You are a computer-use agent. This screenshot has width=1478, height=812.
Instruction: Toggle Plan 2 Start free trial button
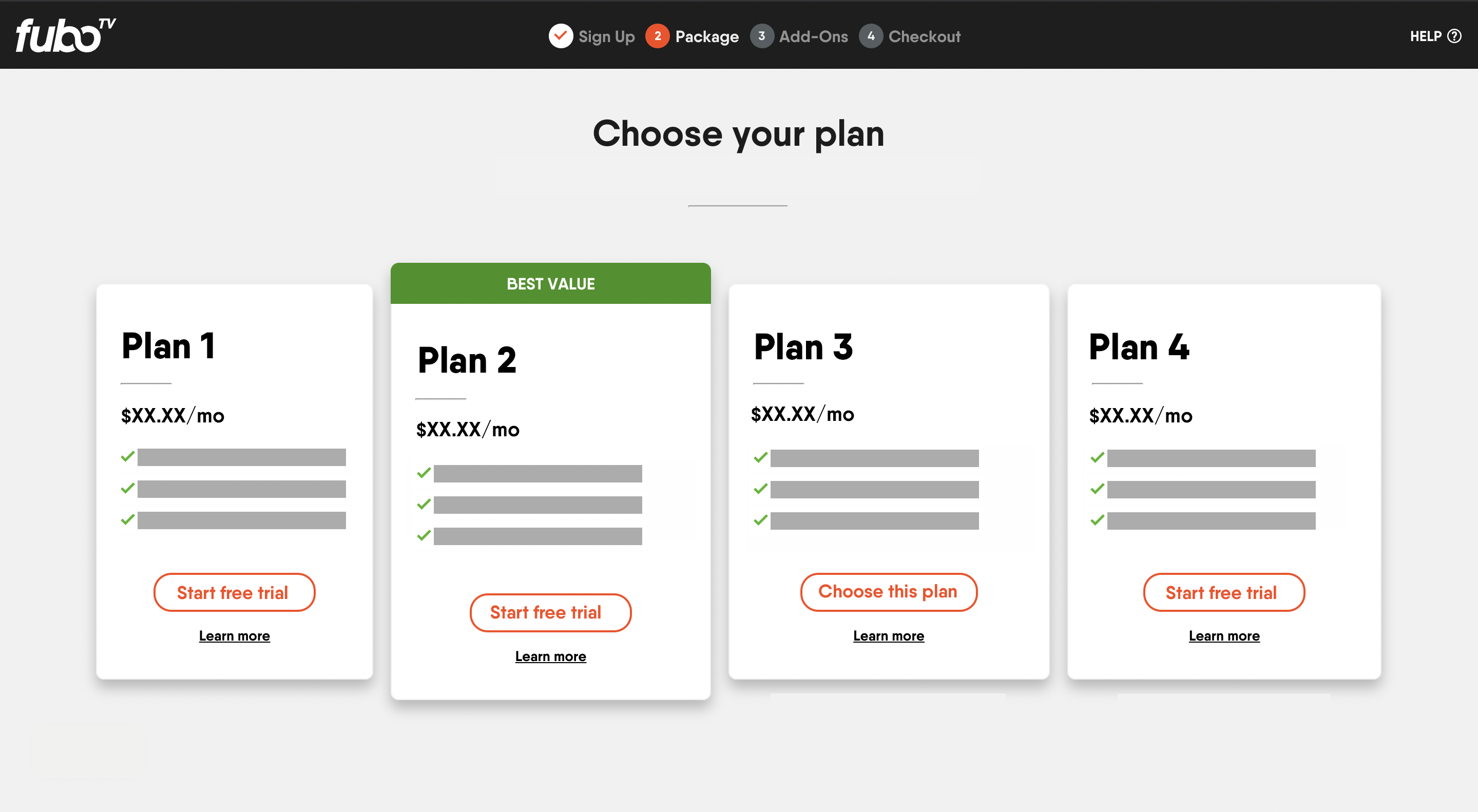click(550, 612)
